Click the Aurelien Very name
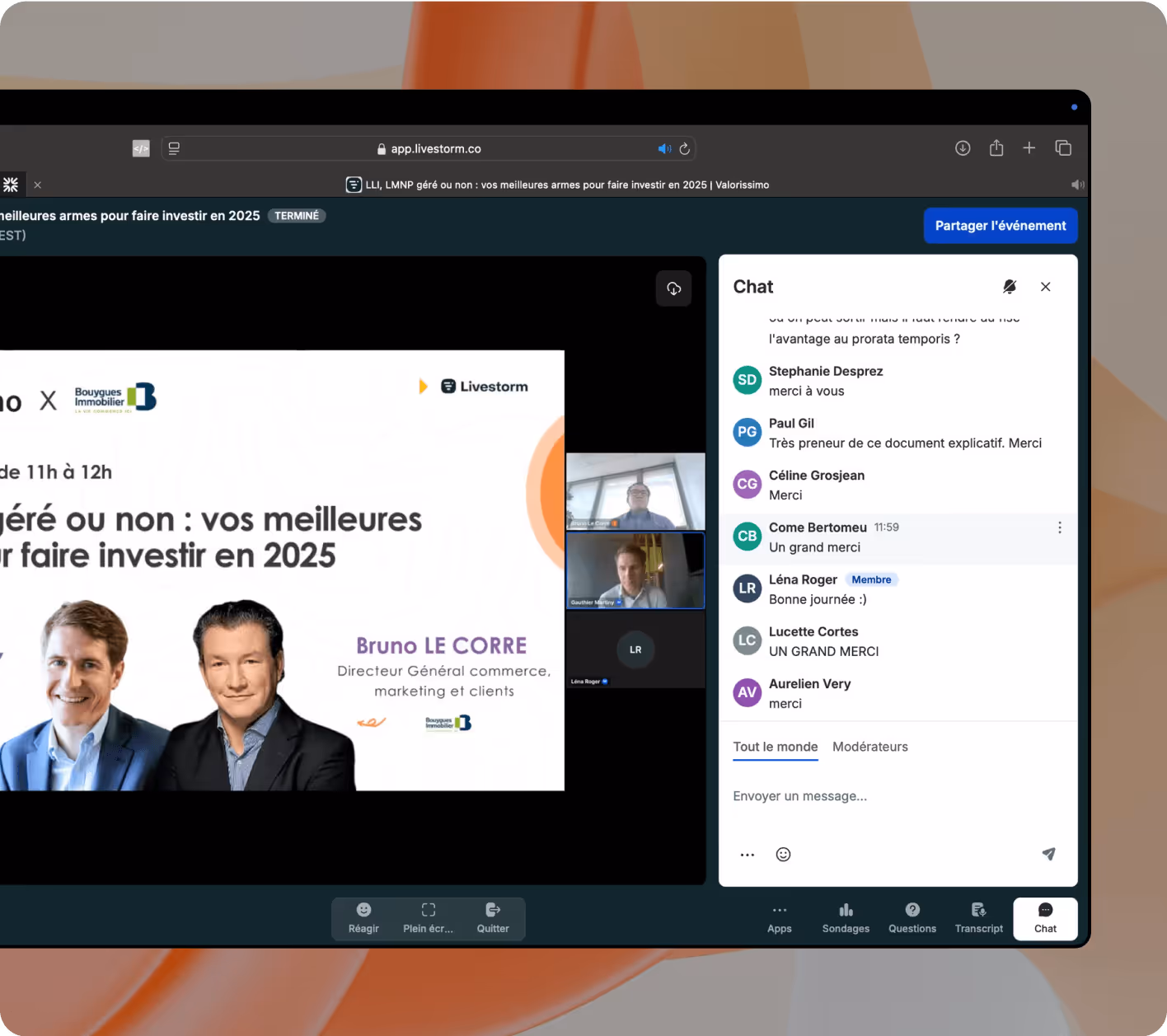Image resolution: width=1167 pixels, height=1036 pixels. [809, 684]
